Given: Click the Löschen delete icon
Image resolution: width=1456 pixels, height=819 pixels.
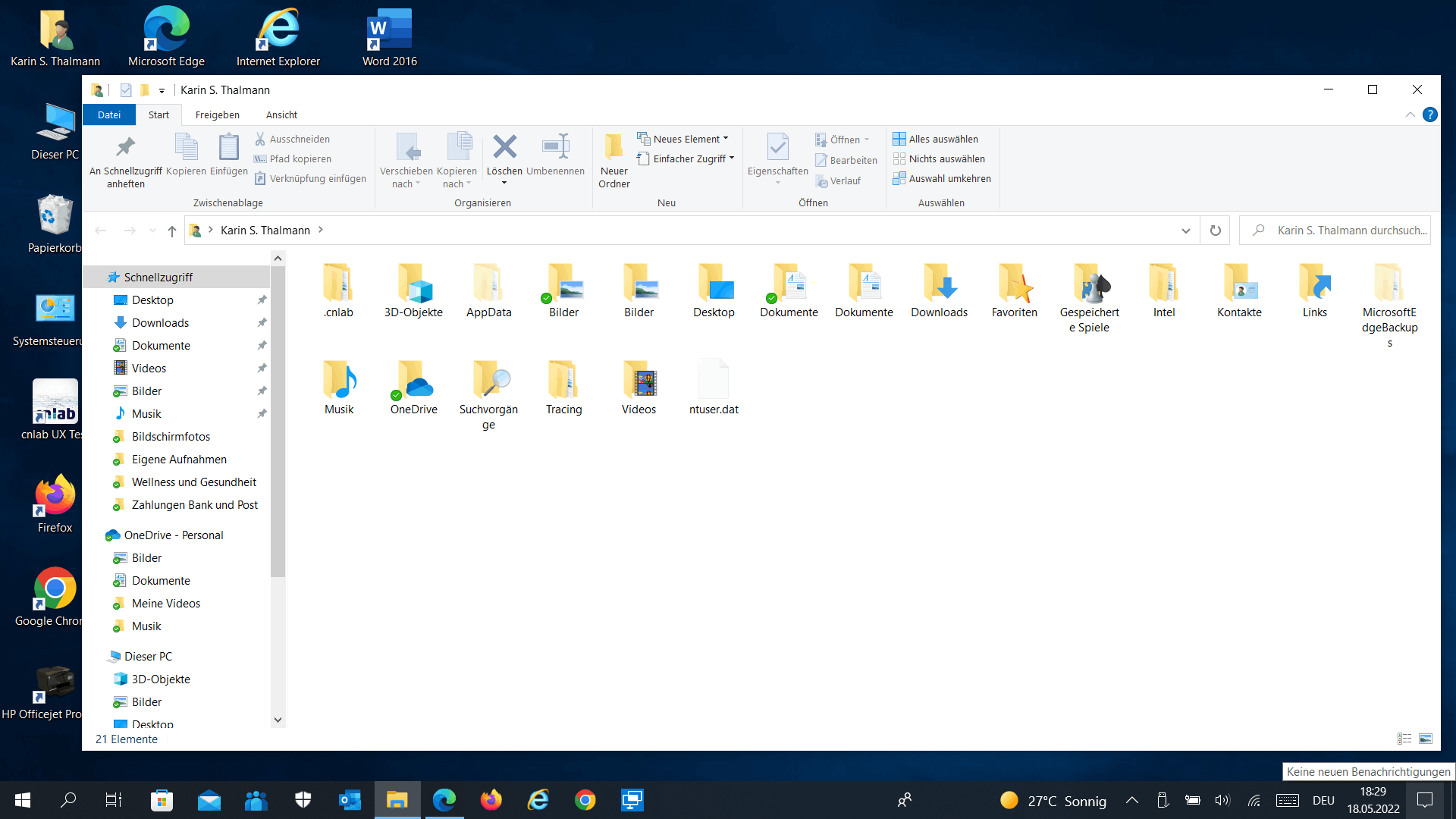Looking at the screenshot, I should (x=504, y=148).
